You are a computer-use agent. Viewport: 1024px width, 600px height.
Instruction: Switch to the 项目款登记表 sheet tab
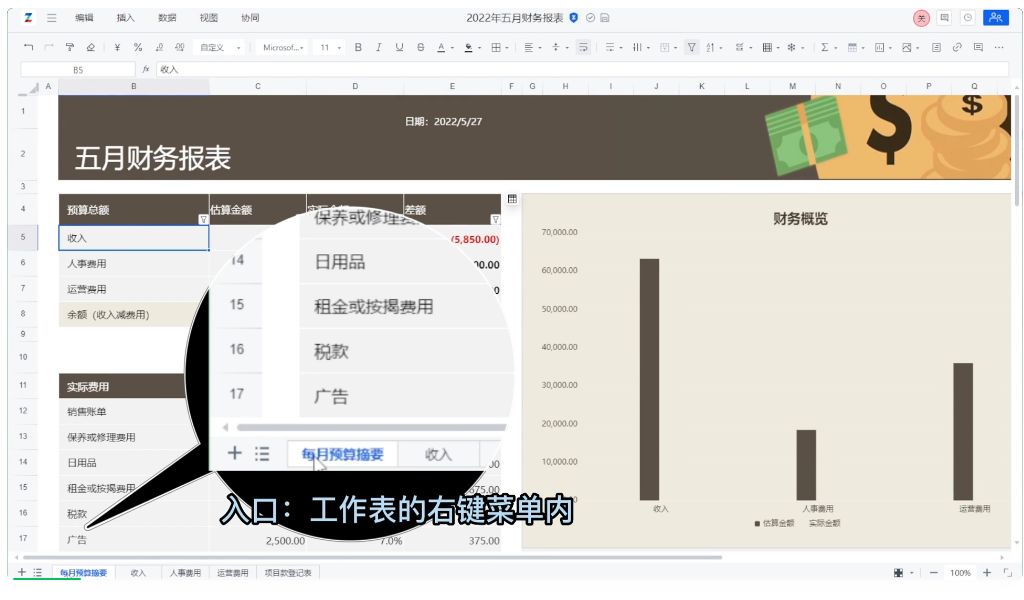(288, 573)
